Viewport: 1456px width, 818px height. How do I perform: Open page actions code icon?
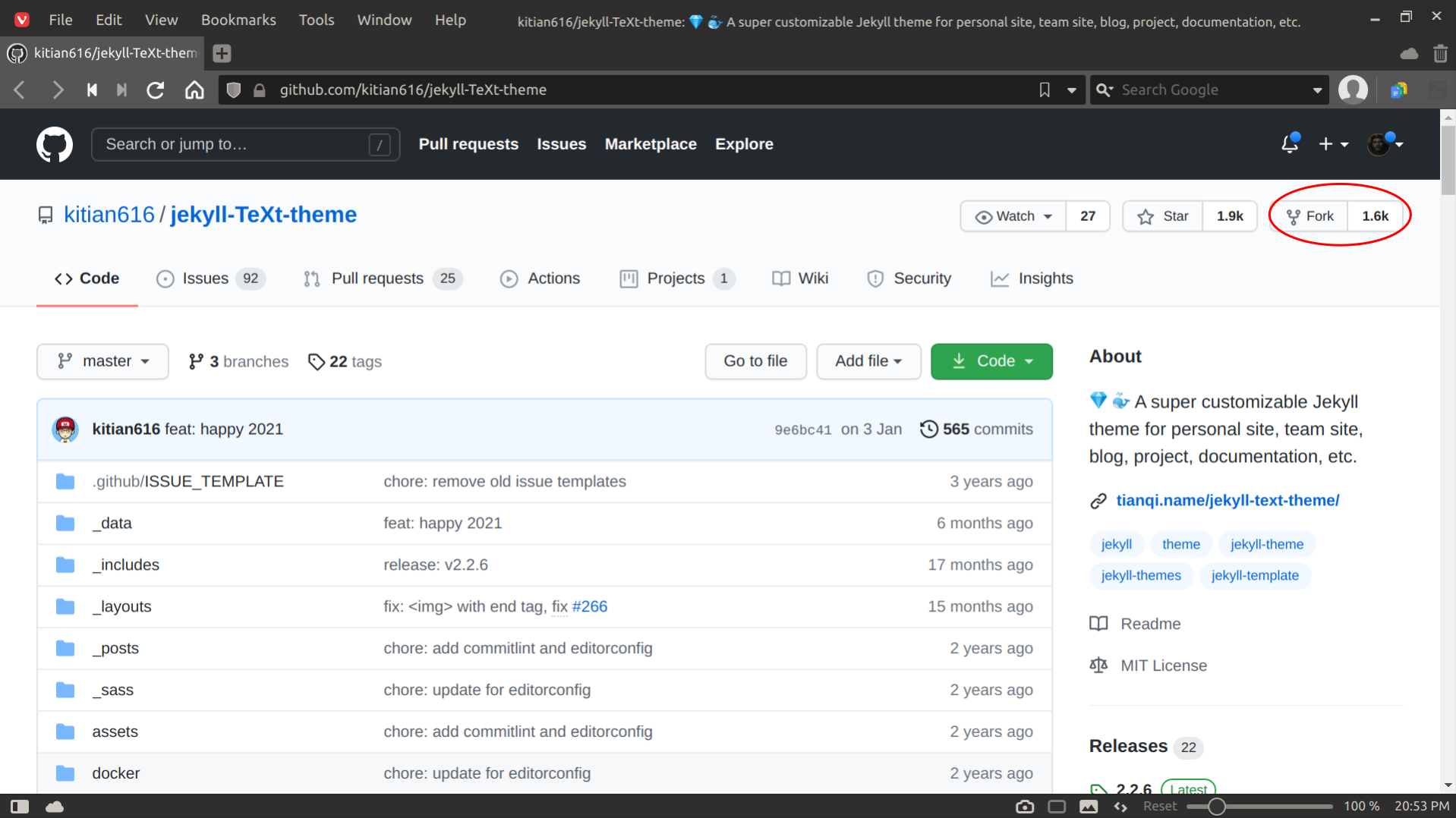point(1120,806)
